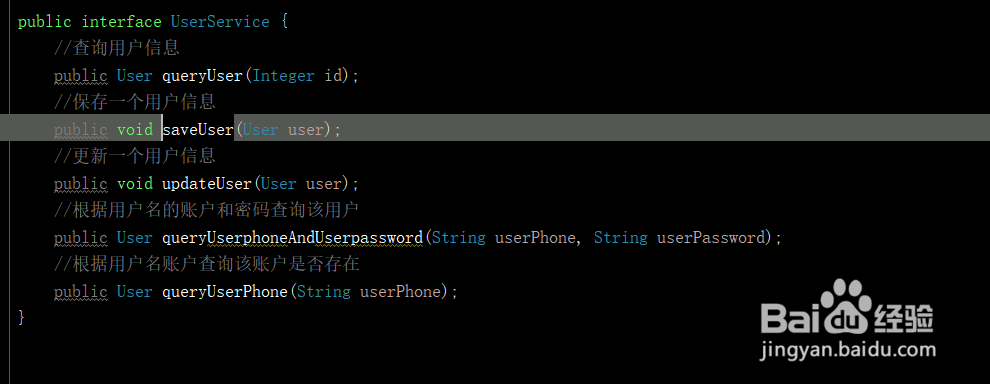Screen dimensions: 990x384
Task: Click the queryUserPhone method name
Action: point(224,292)
